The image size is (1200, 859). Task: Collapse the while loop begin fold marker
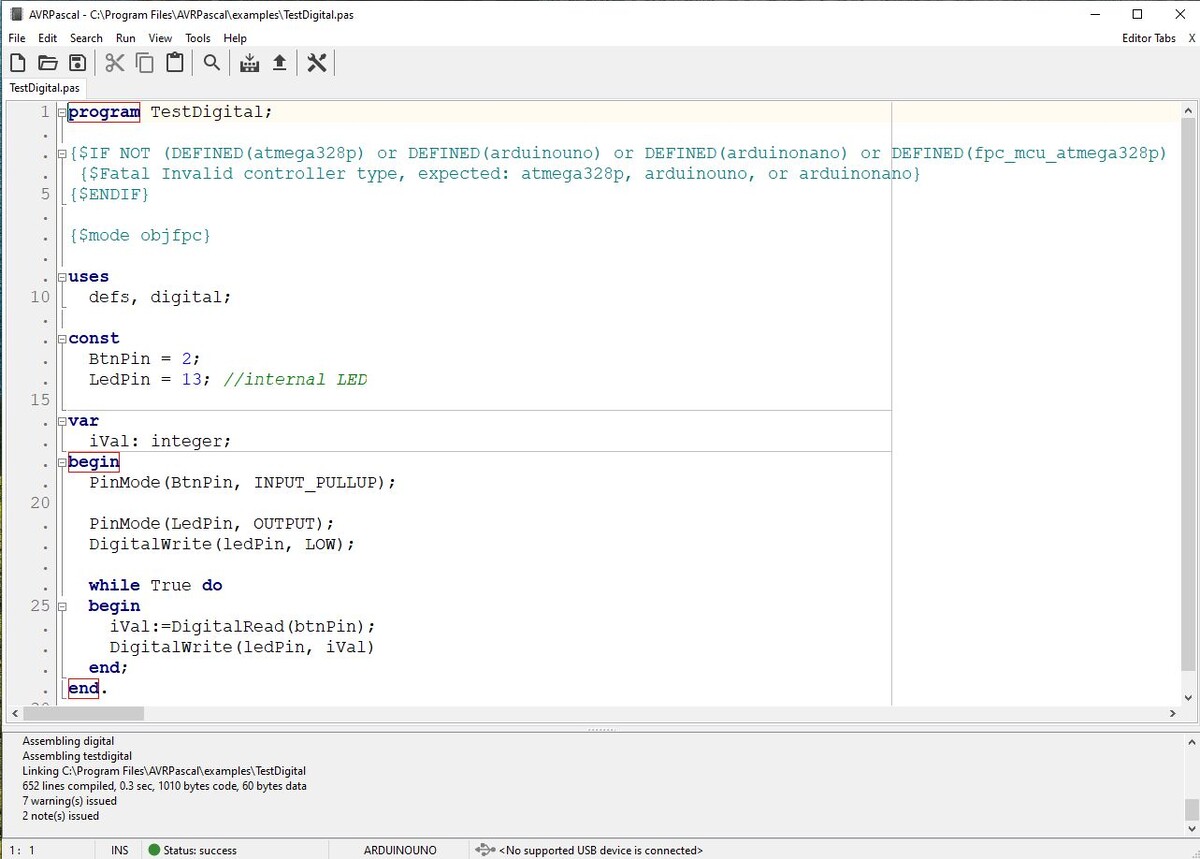coord(61,606)
